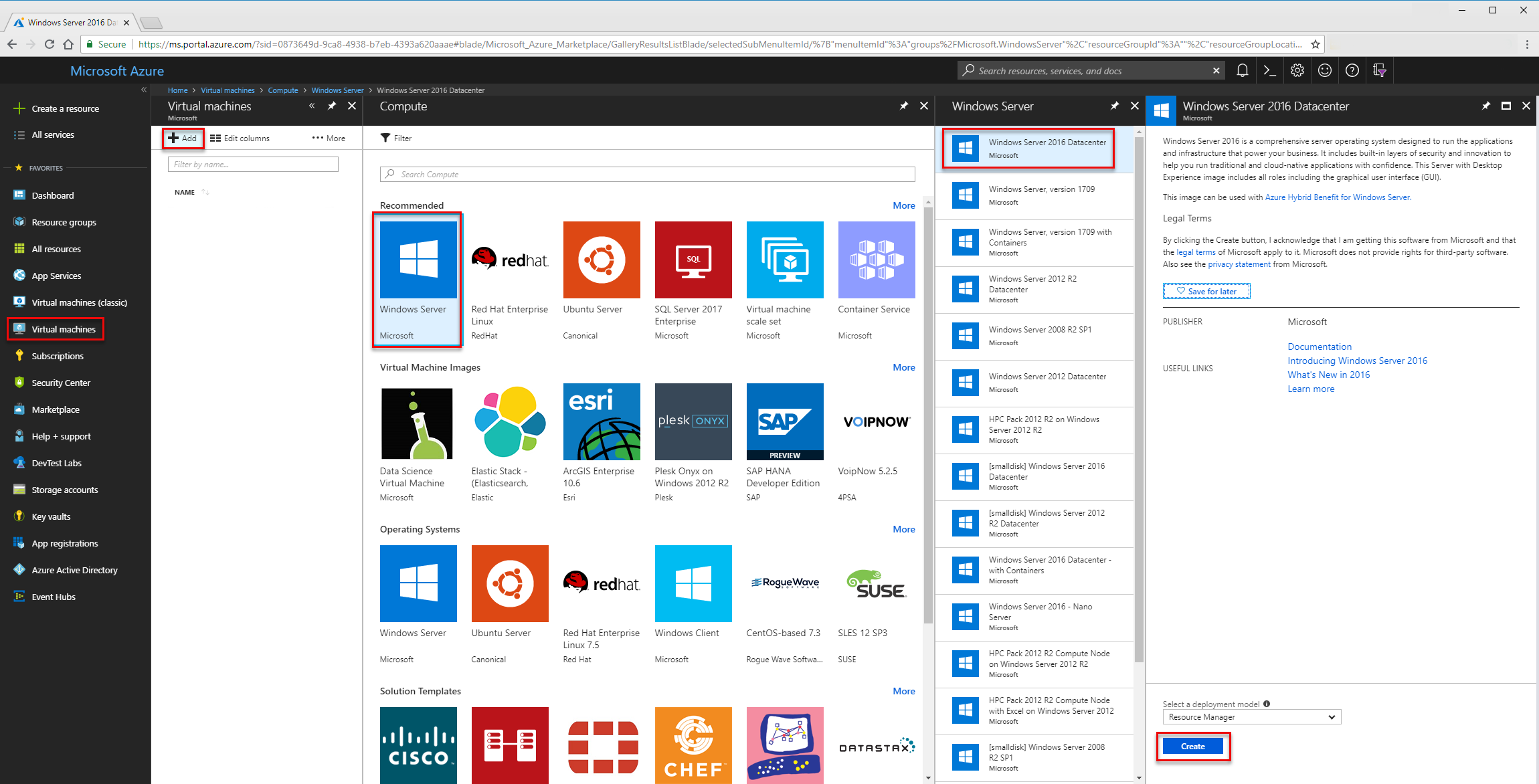Expand Virtual Machines section in sidebar
1539x784 pixels.
tap(63, 328)
